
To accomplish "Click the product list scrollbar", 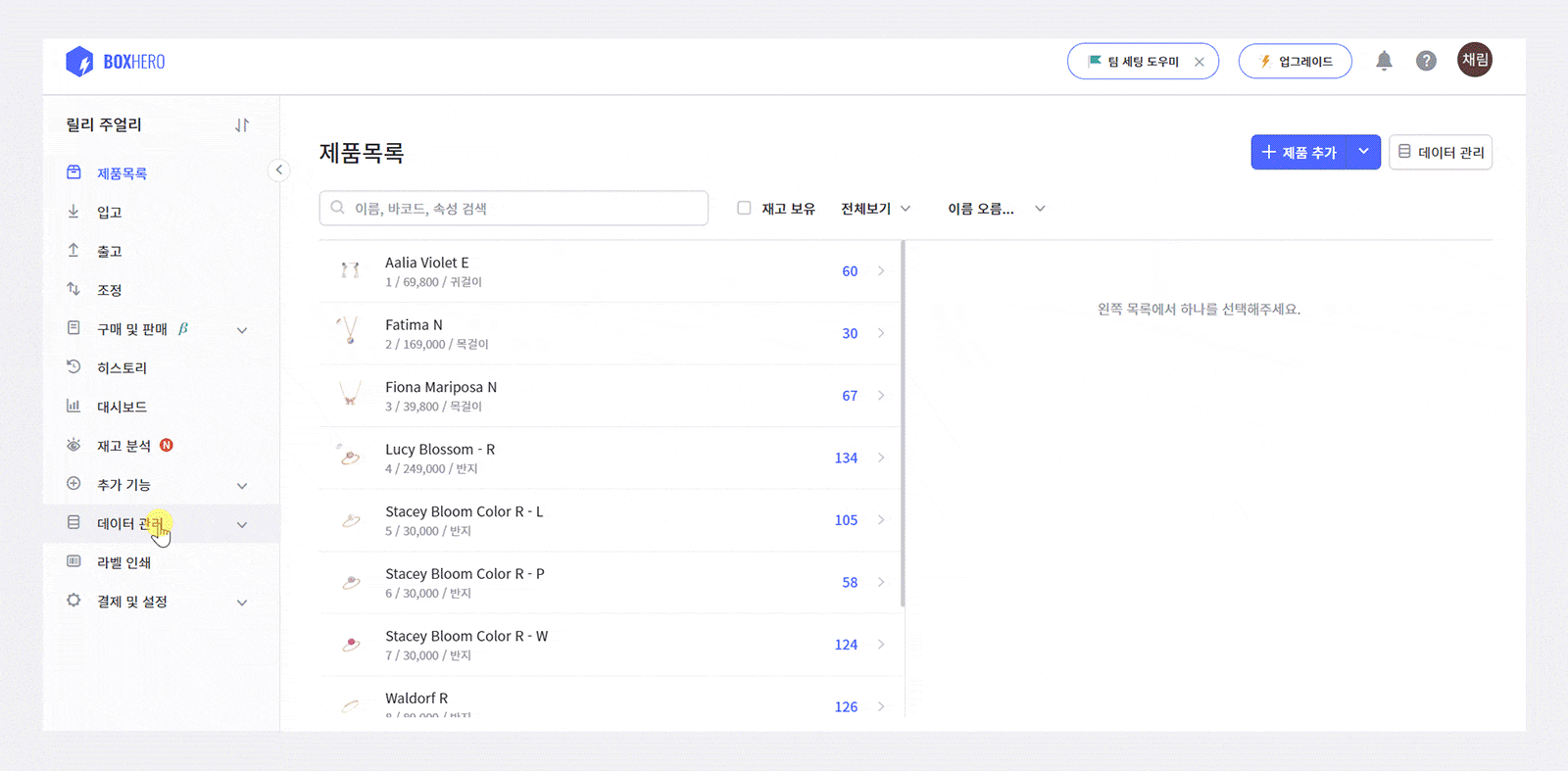I will (x=903, y=421).
